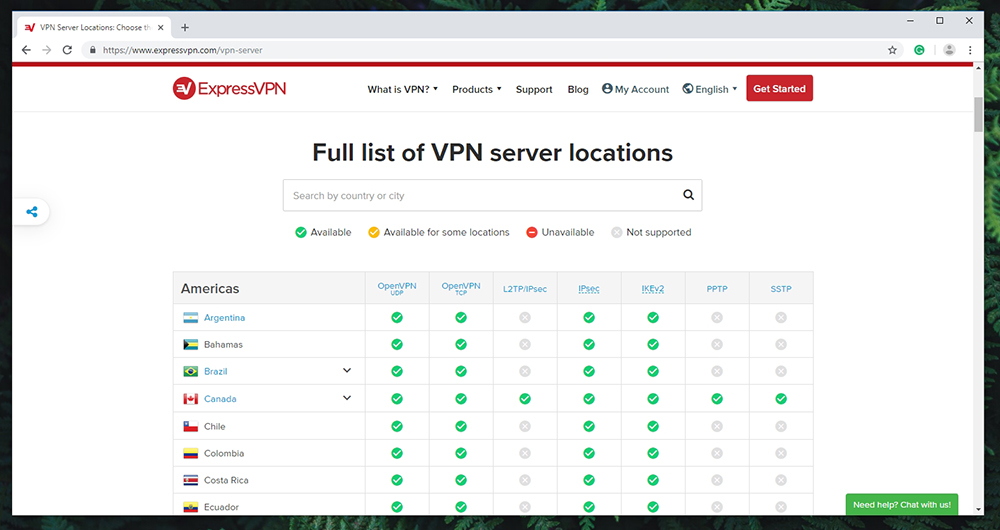This screenshot has width=1000, height=530.
Task: Click Canada's green PPTP checkmark
Action: point(717,399)
